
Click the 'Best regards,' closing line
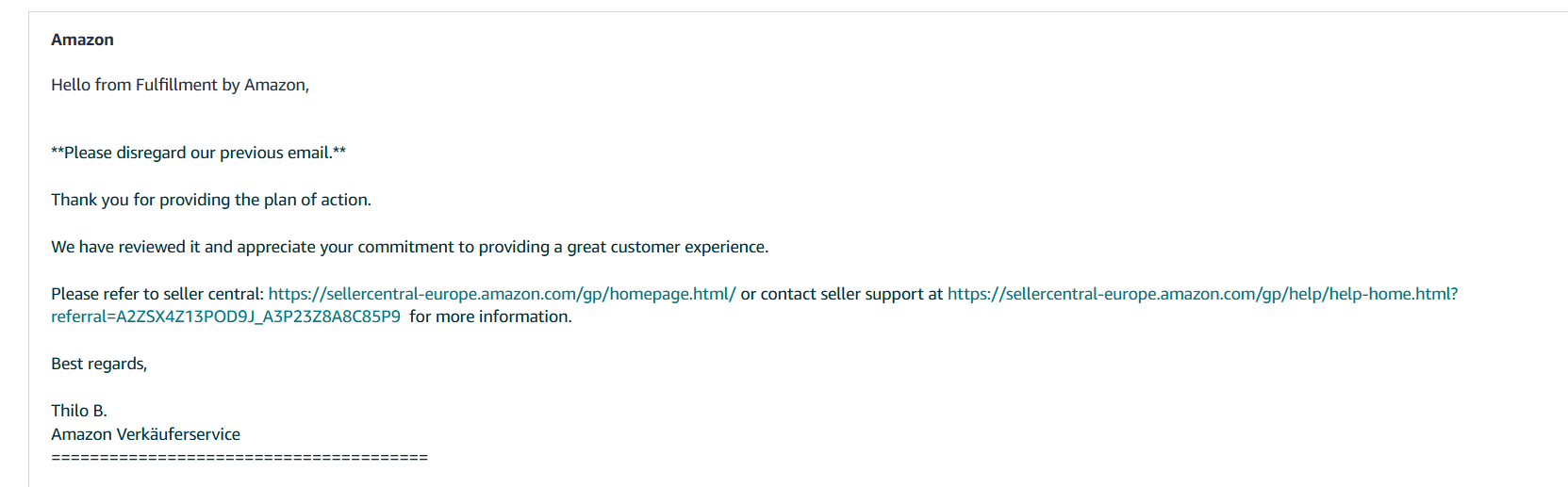(x=99, y=364)
